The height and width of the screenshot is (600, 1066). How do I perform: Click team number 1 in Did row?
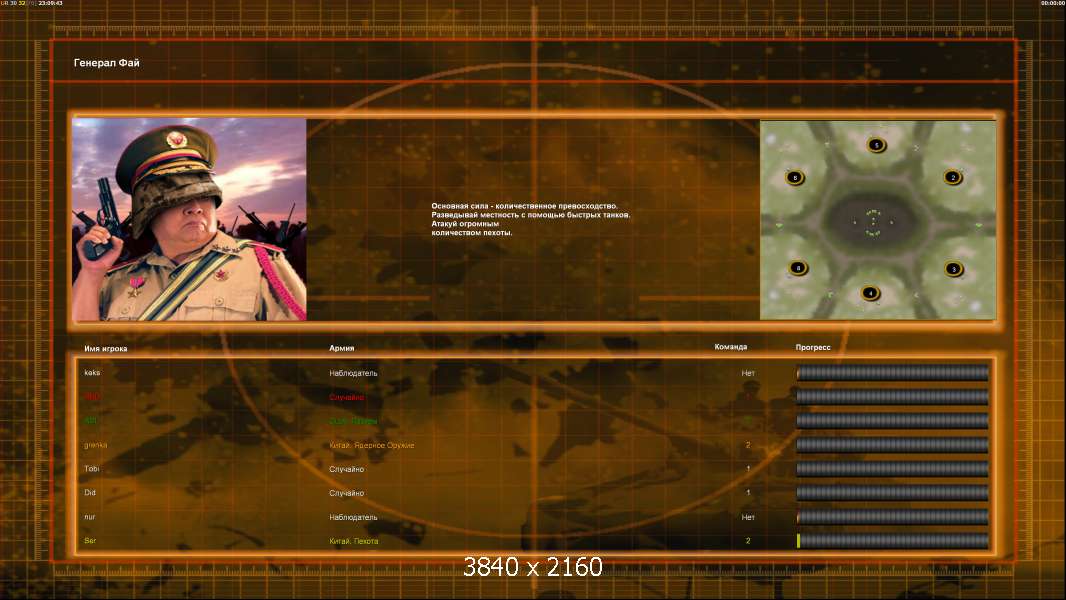point(748,493)
